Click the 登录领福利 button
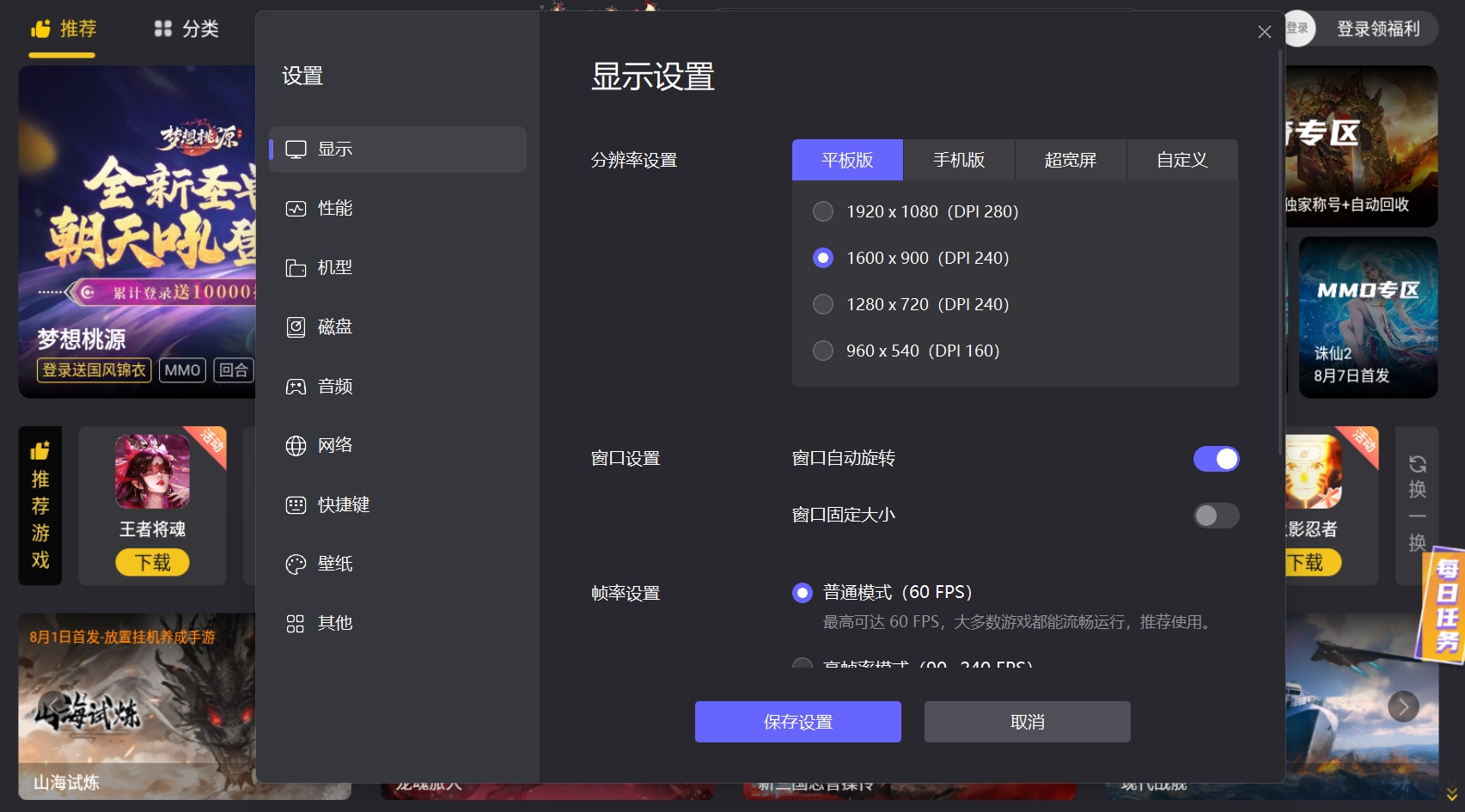 click(1378, 28)
